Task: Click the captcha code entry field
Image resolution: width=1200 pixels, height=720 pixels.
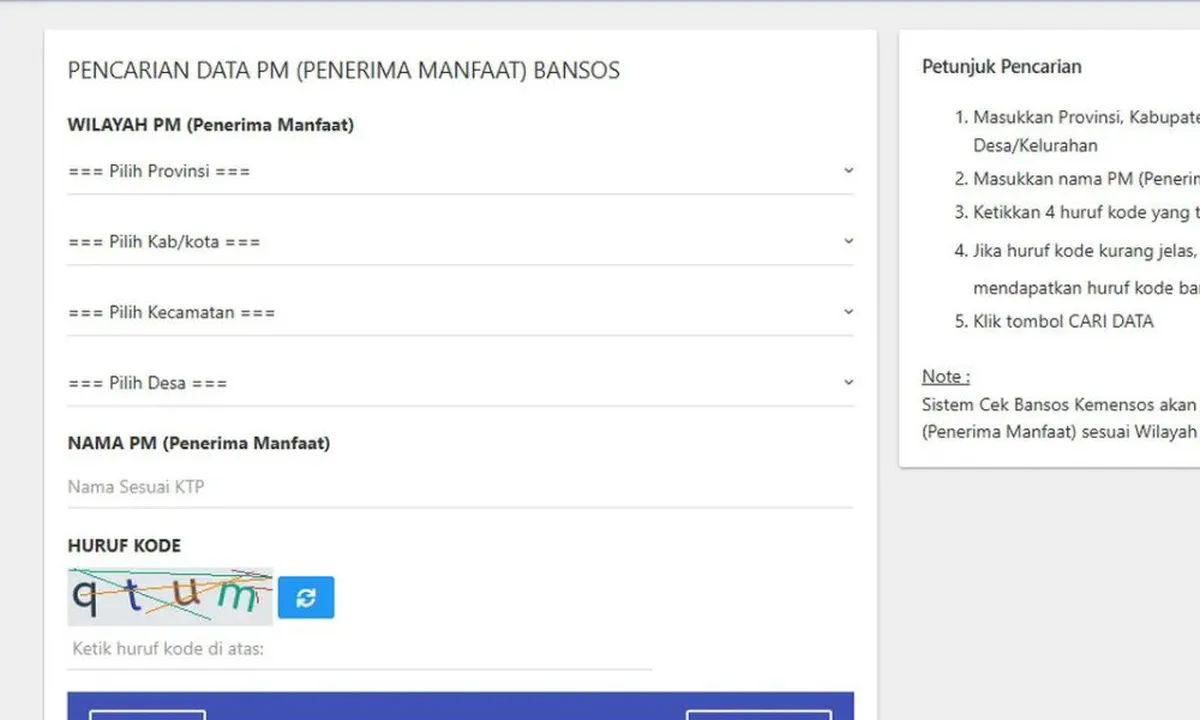Action: tap(360, 650)
